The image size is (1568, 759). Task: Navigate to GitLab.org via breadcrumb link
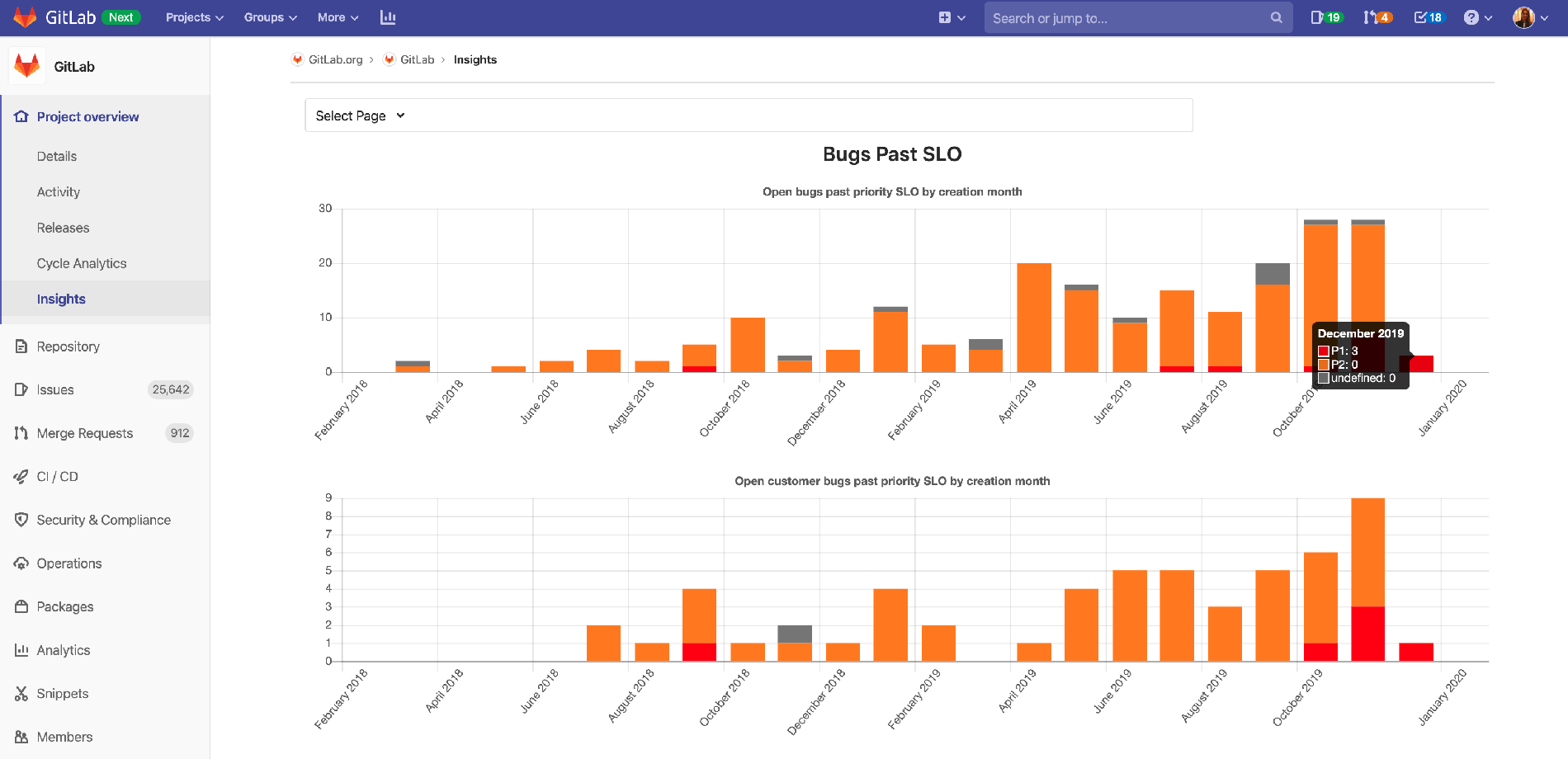click(335, 59)
